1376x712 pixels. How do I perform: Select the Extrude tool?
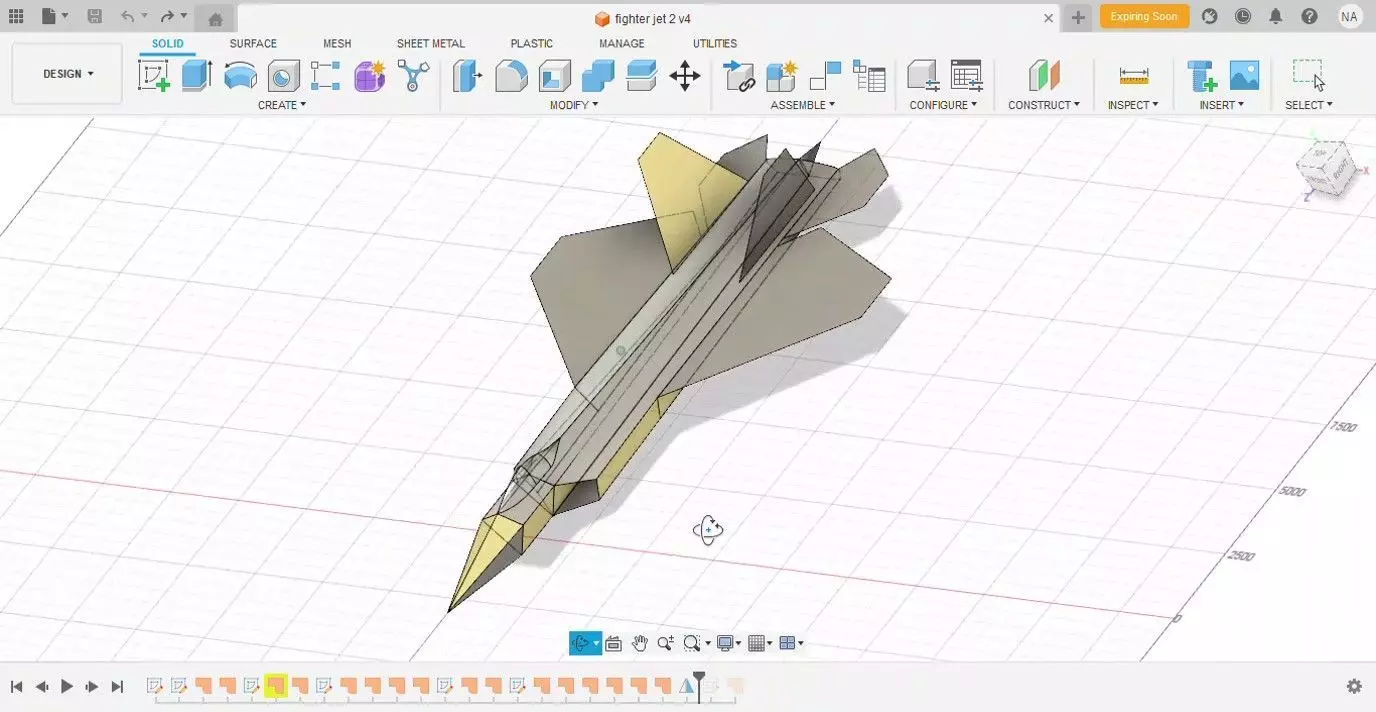pyautogui.click(x=197, y=76)
